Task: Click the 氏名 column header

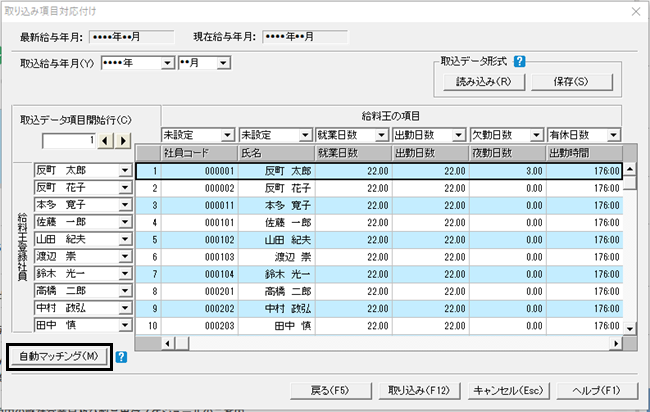Action: coord(276,153)
